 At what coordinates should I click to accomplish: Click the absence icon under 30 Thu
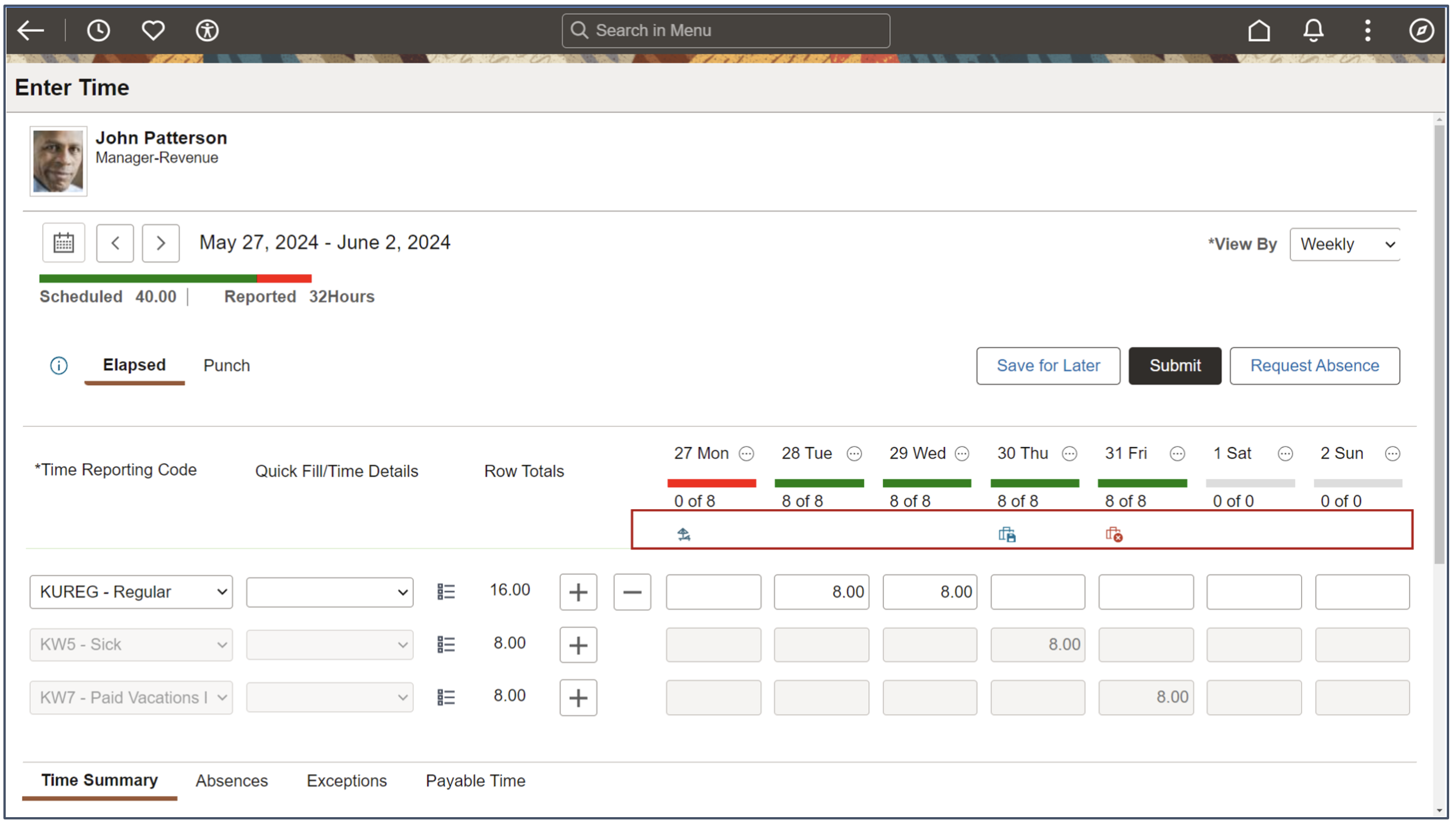pyautogui.click(x=1007, y=535)
